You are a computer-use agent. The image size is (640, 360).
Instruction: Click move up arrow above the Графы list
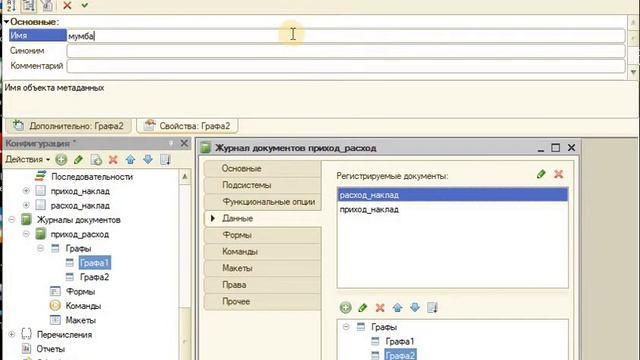pos(398,307)
